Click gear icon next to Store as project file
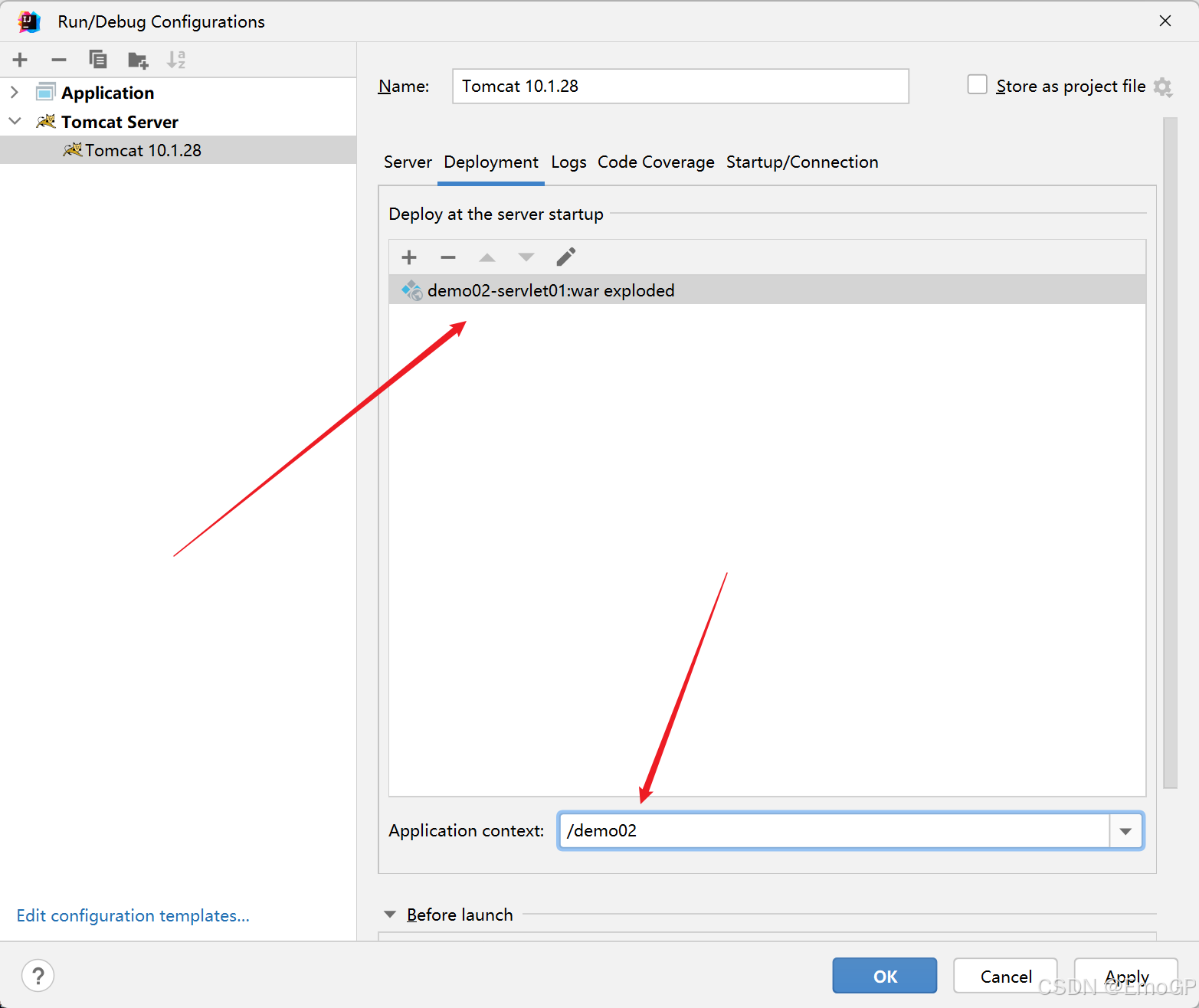The image size is (1199, 1008). (x=1163, y=87)
